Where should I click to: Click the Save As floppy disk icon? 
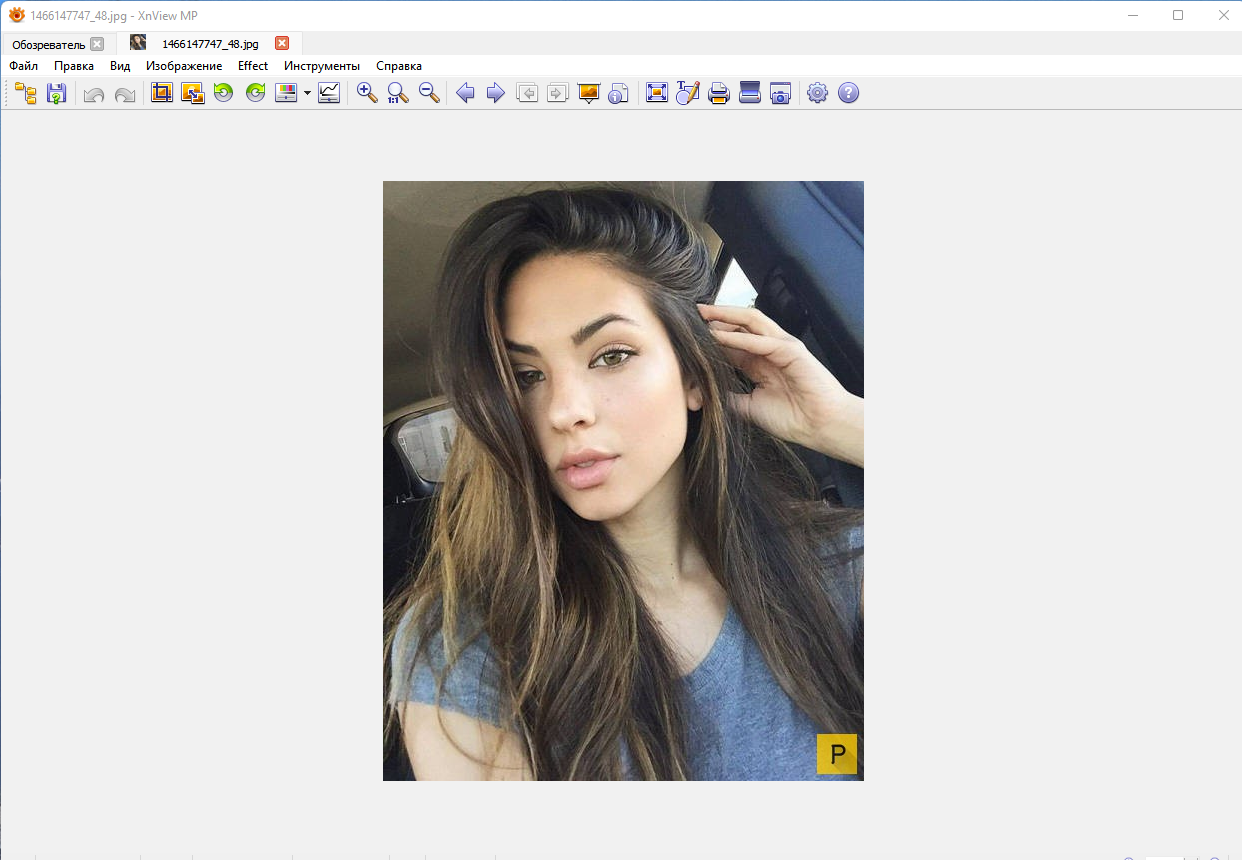click(56, 94)
